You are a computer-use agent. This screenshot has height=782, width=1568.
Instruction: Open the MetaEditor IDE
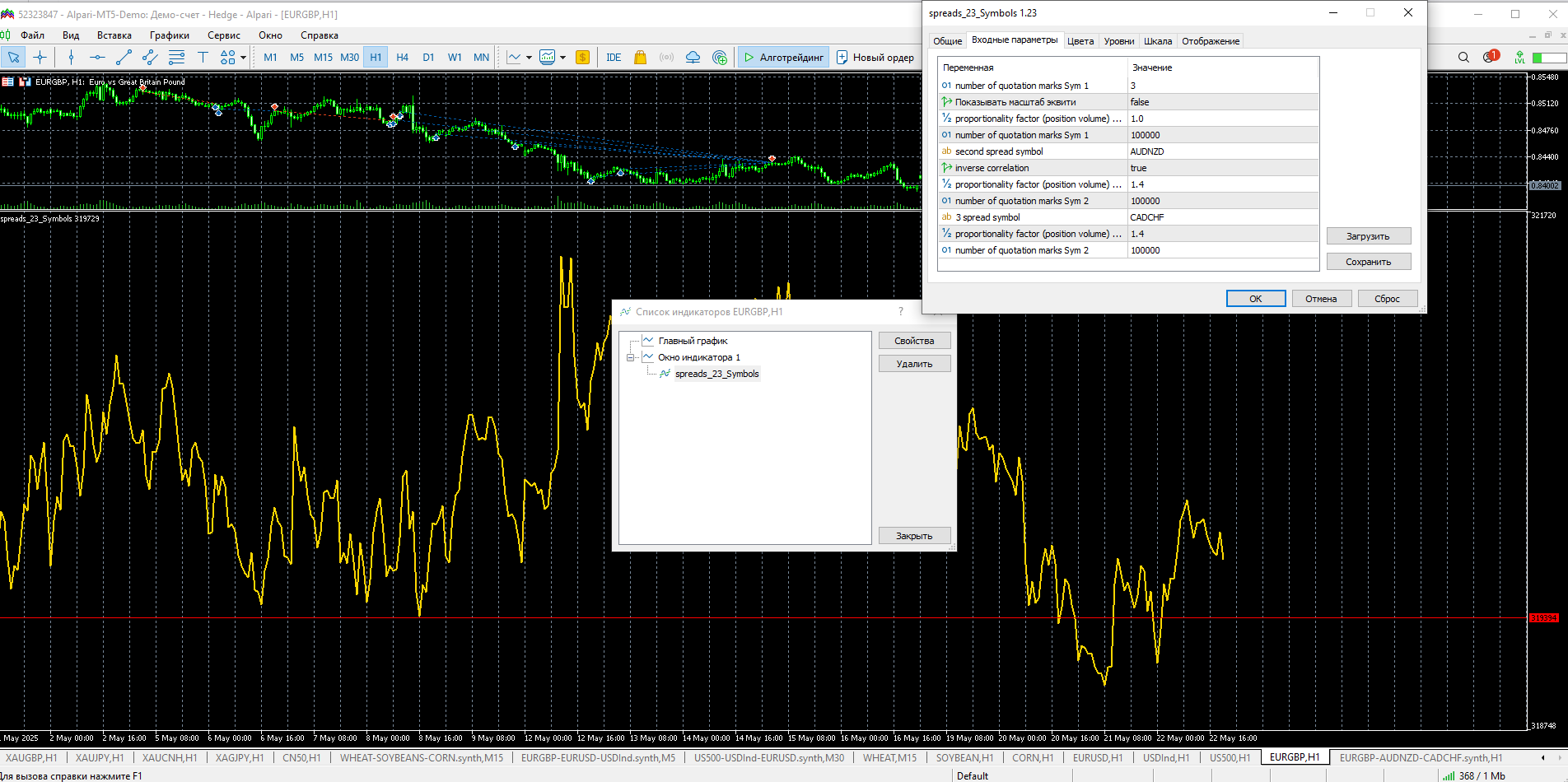click(x=614, y=57)
